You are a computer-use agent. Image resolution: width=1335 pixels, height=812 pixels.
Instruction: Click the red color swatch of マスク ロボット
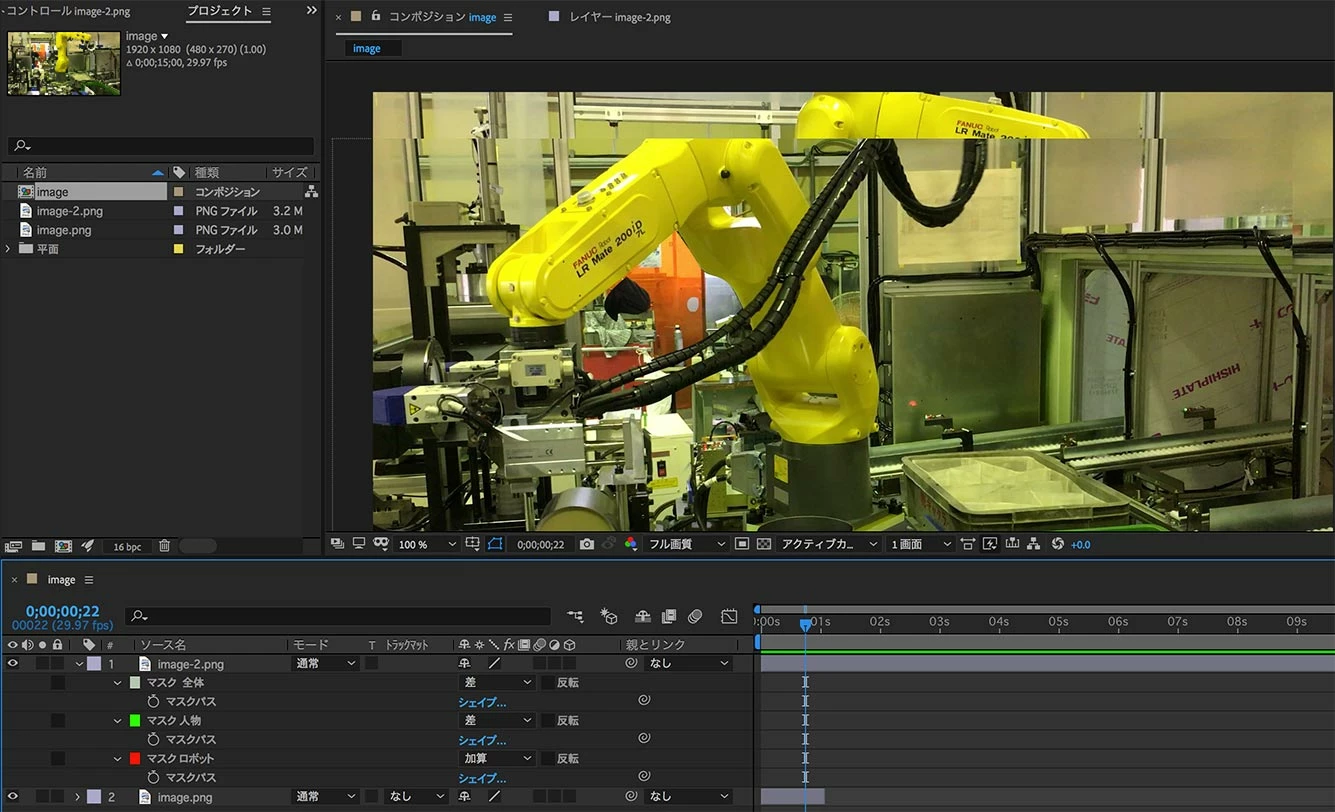click(135, 759)
